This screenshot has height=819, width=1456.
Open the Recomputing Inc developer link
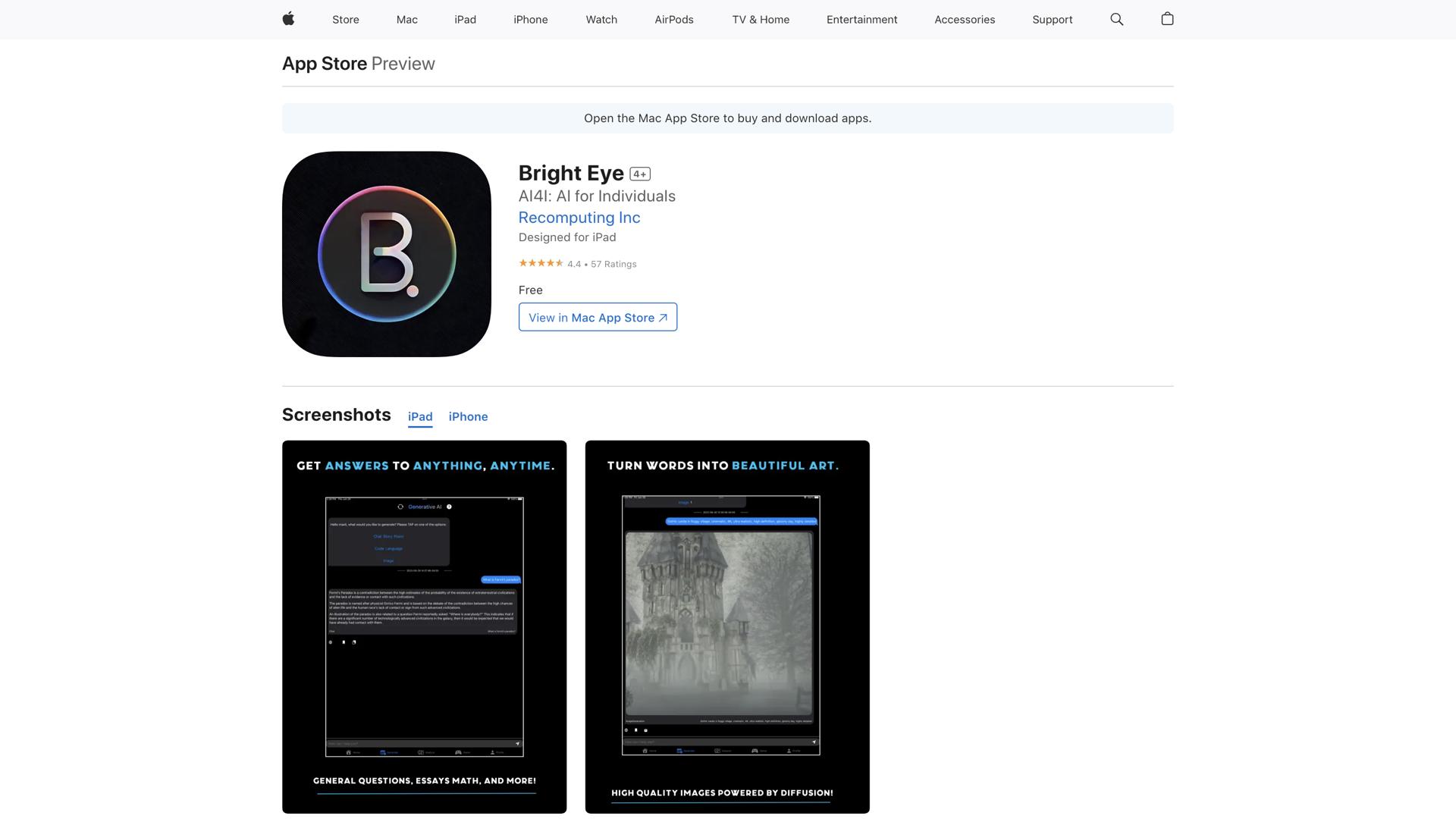(x=579, y=218)
